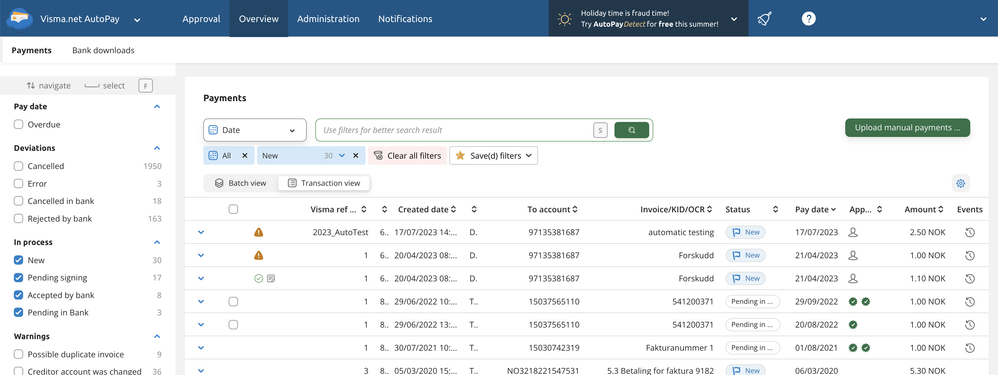Expand the holiday banner chevron
This screenshot has width=998, height=375.
tap(734, 19)
